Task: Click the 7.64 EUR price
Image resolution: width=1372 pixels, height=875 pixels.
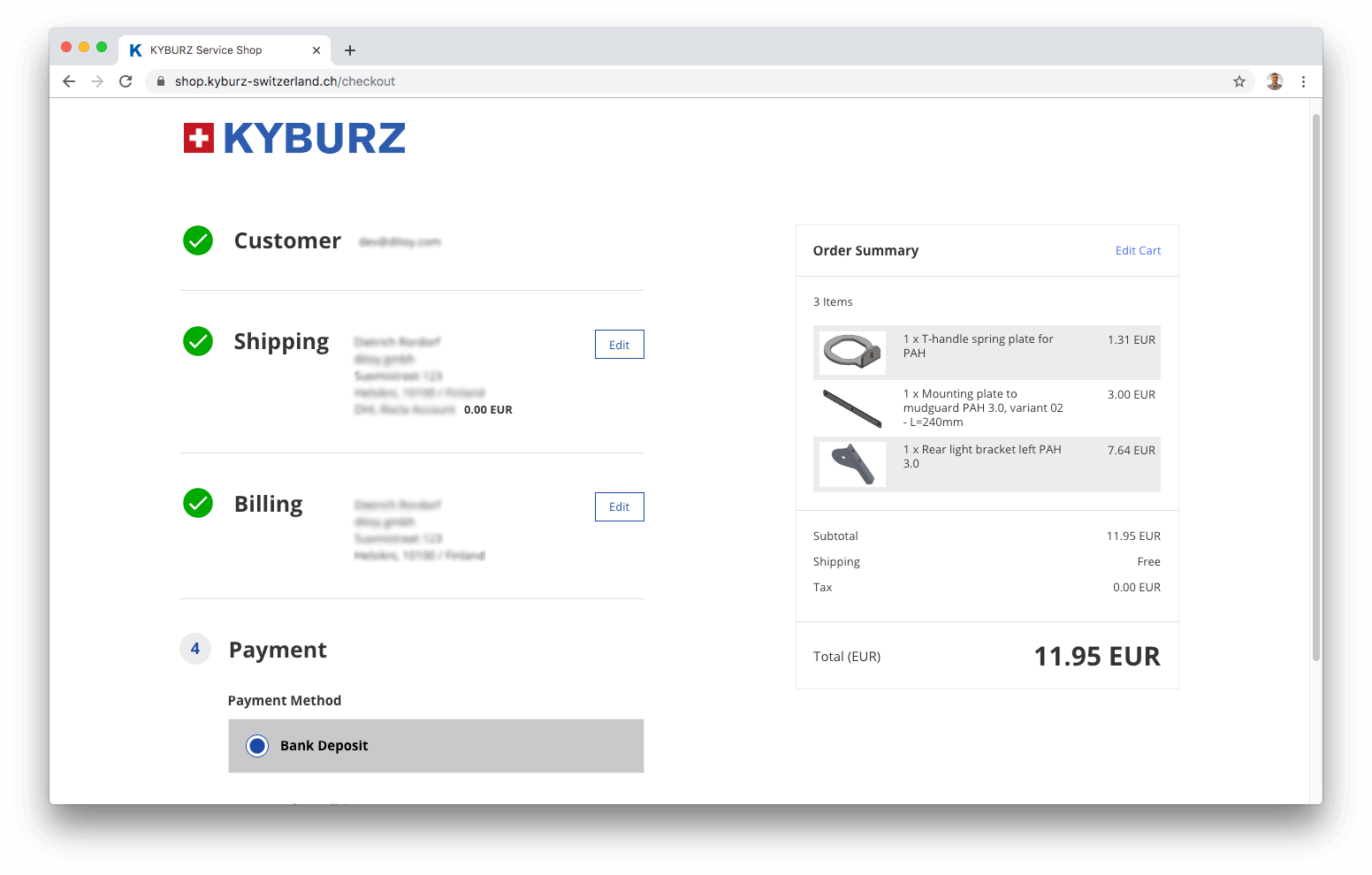Action: pos(1132,451)
